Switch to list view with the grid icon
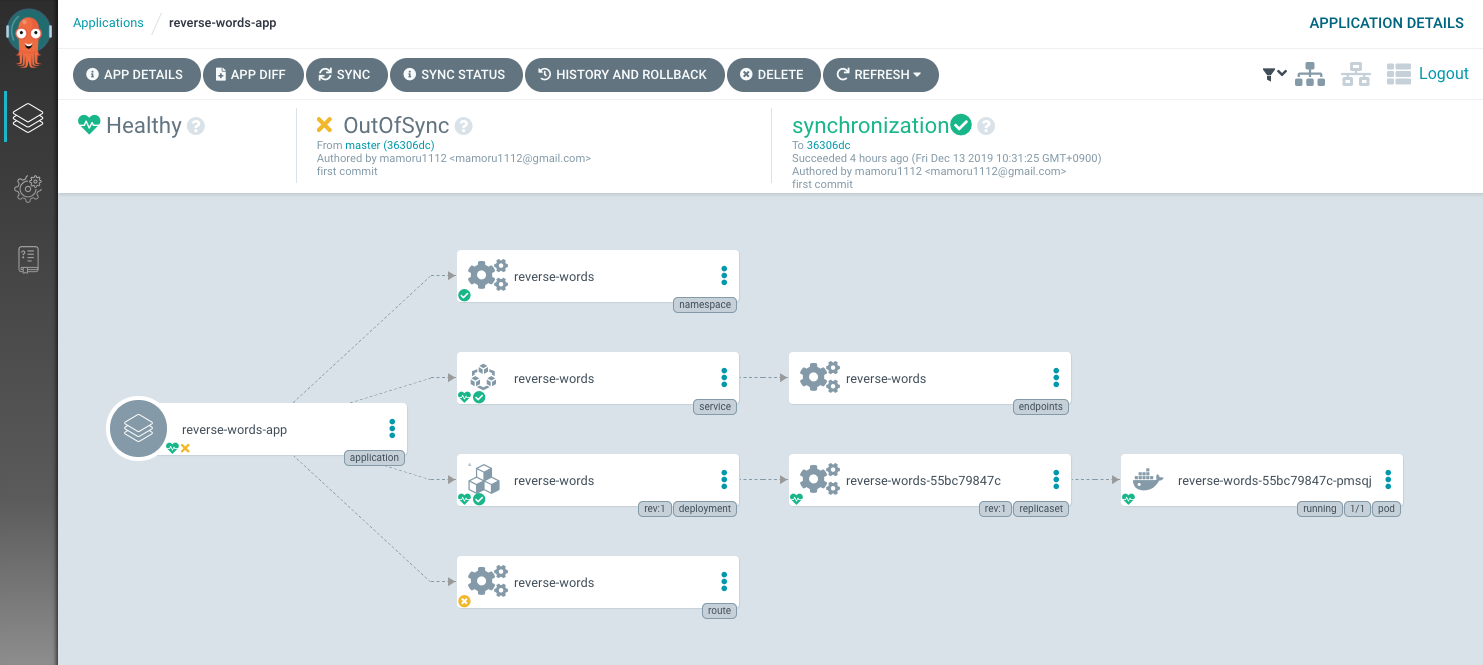Viewport: 1483px width, 665px height. point(1398,73)
